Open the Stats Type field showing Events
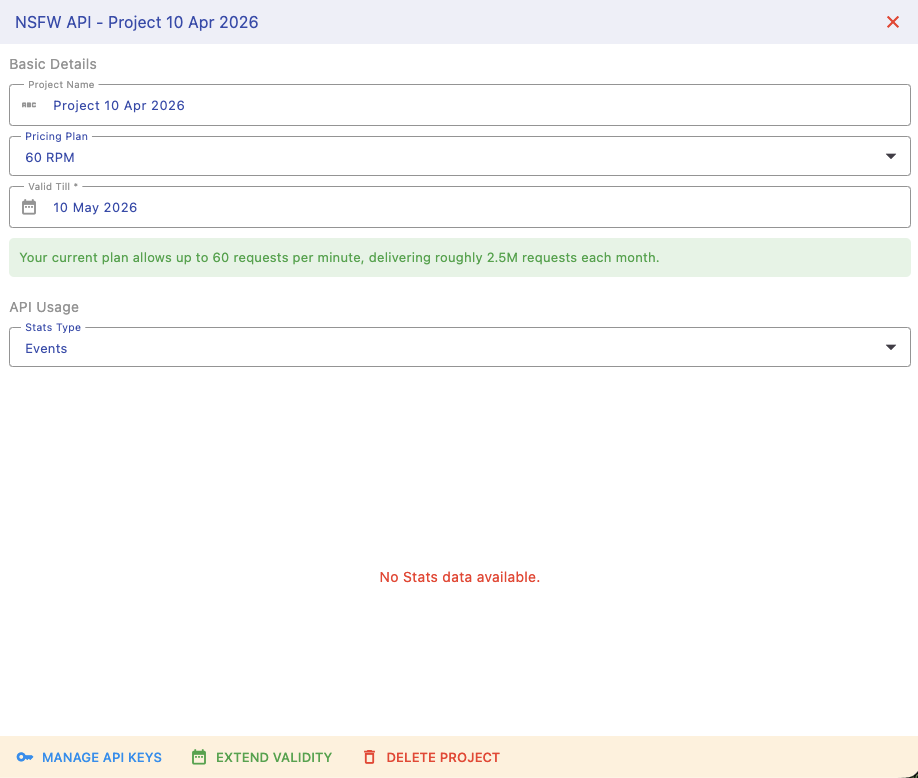 [x=450, y=348]
